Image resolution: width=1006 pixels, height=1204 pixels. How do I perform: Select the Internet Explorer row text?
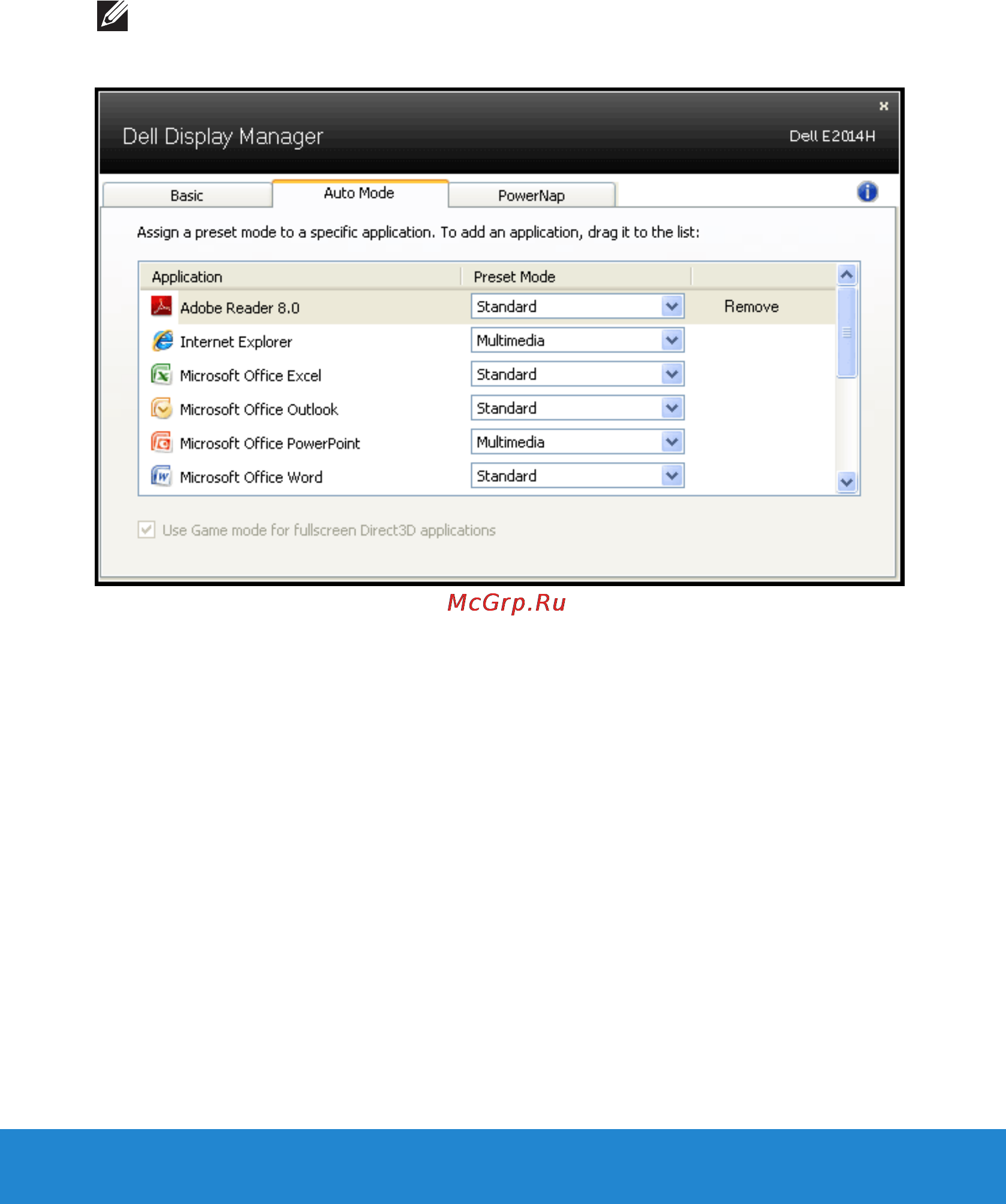click(236, 342)
